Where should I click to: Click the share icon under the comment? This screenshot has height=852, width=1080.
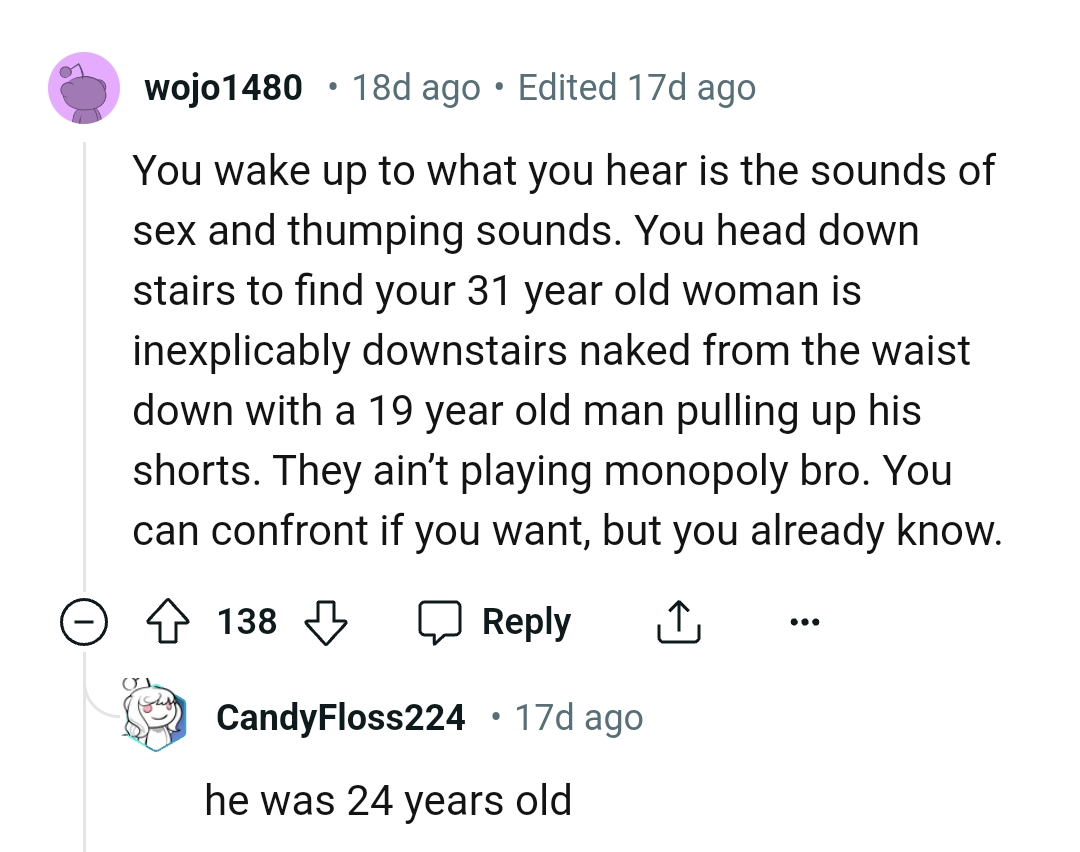pos(679,622)
